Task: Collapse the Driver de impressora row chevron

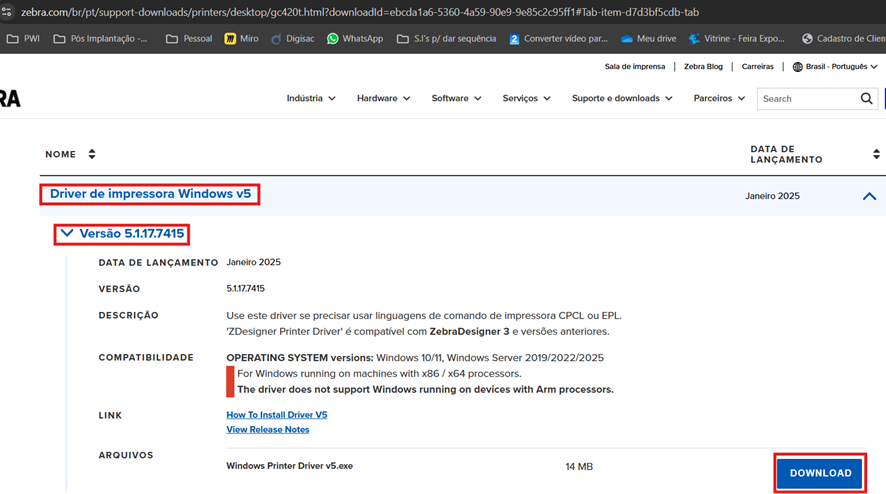Action: [869, 196]
